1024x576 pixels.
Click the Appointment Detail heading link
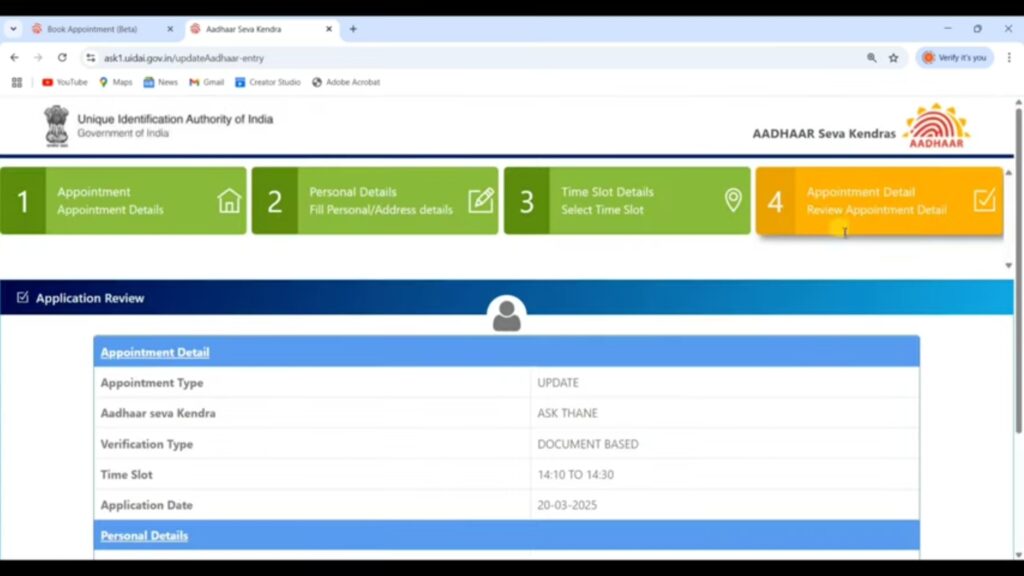tap(155, 352)
